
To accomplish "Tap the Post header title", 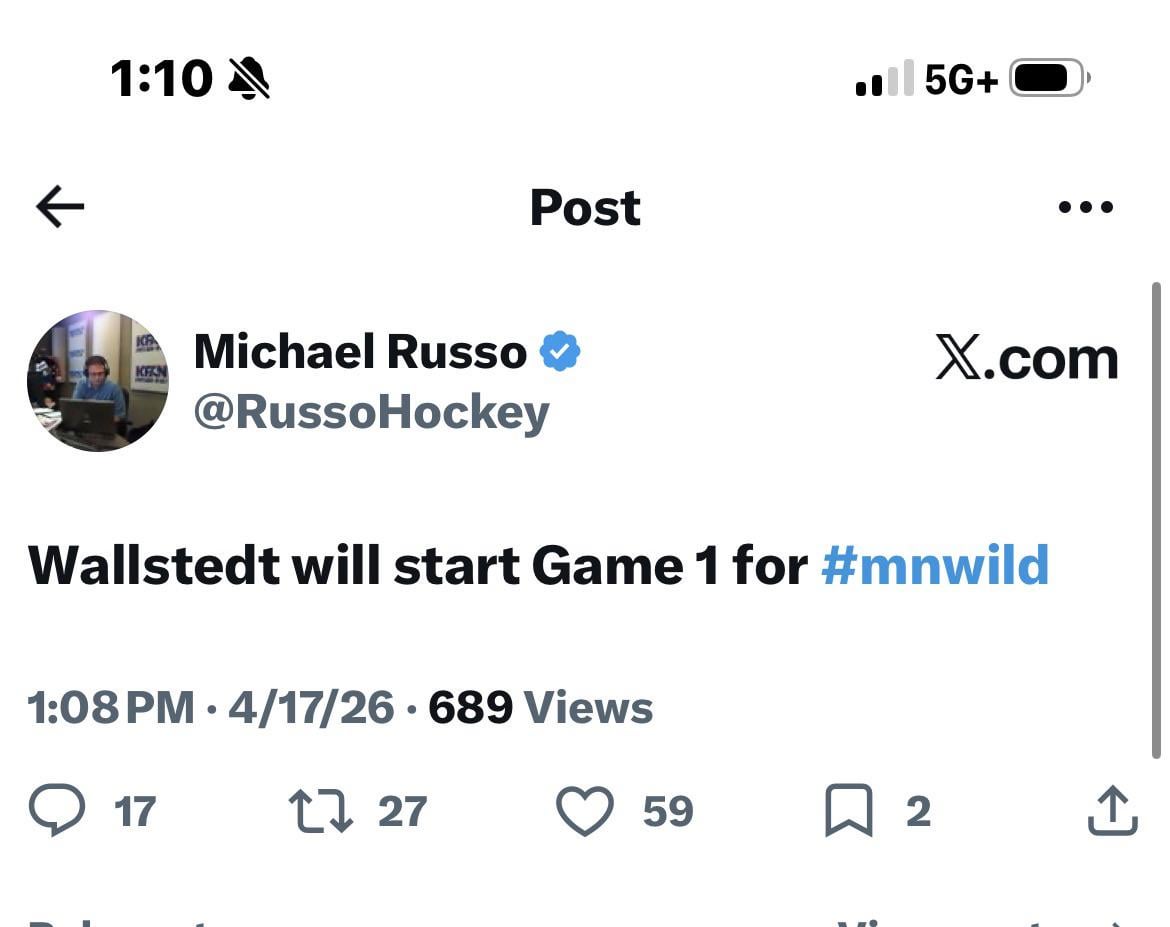I will [x=585, y=207].
